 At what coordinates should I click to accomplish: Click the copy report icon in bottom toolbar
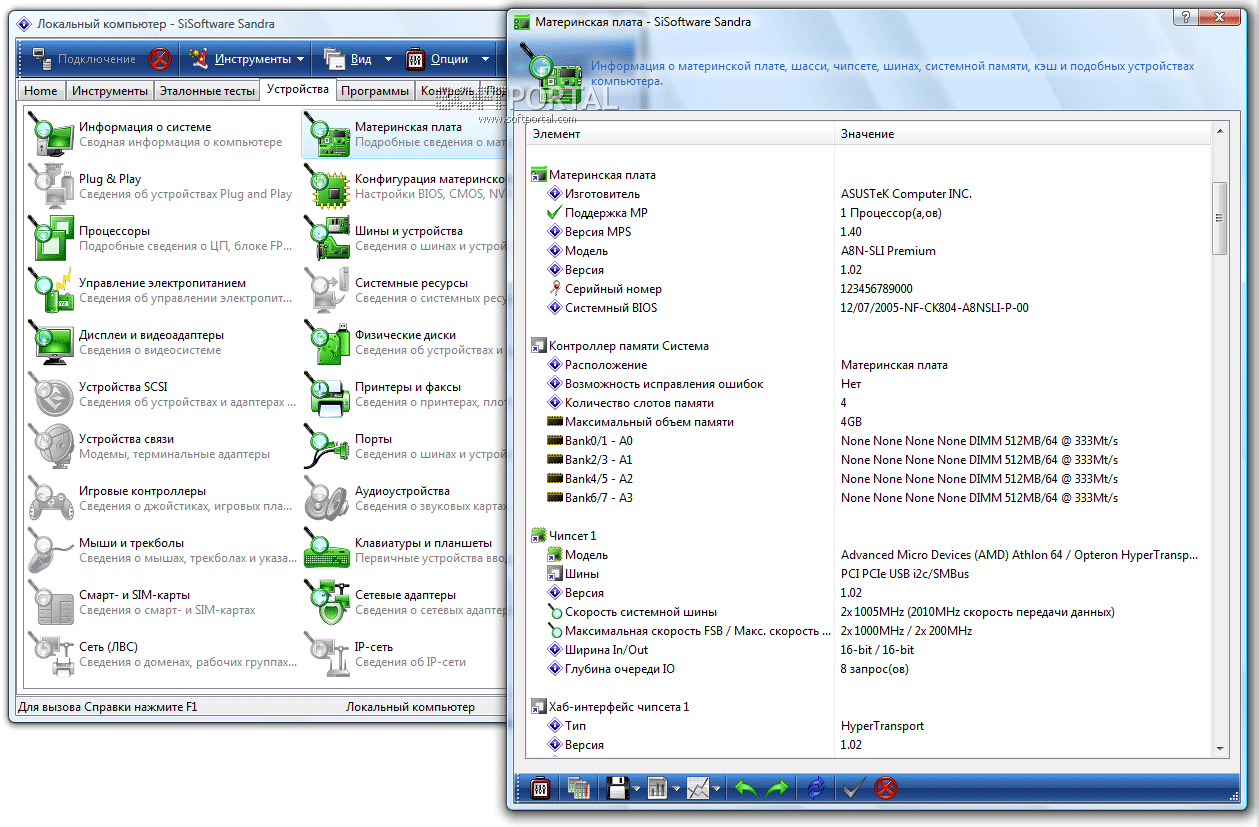pos(578,788)
